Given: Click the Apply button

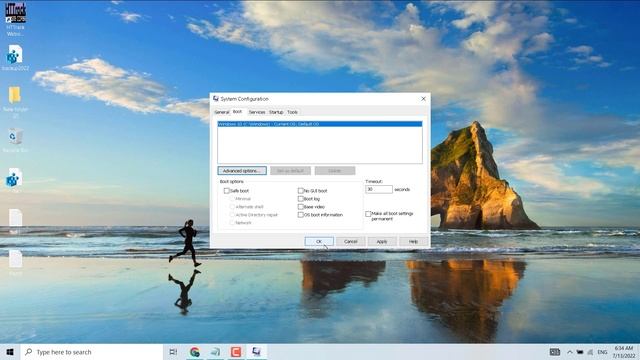Looking at the screenshot, I should (x=382, y=242).
